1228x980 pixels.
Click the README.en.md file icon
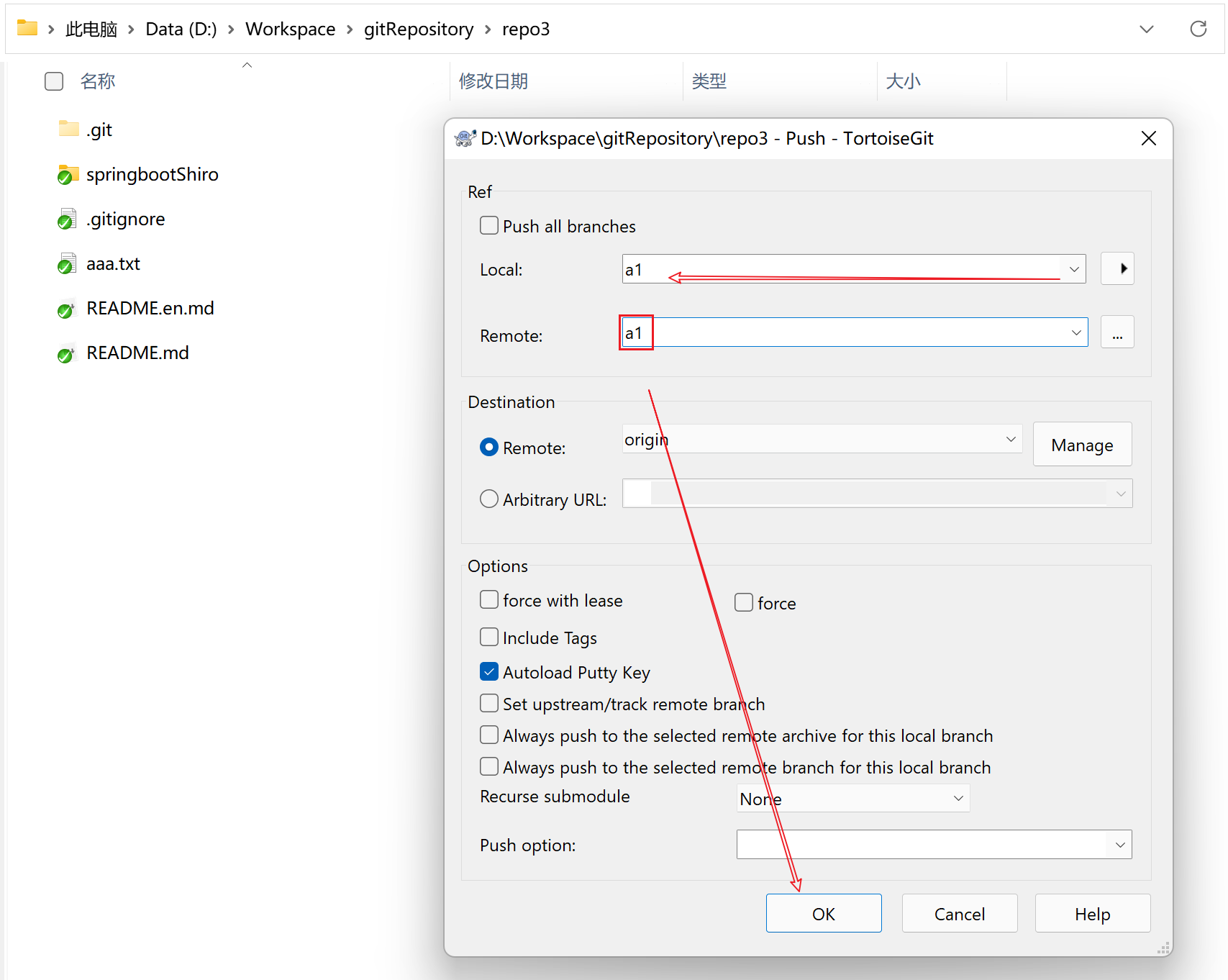tap(67, 309)
